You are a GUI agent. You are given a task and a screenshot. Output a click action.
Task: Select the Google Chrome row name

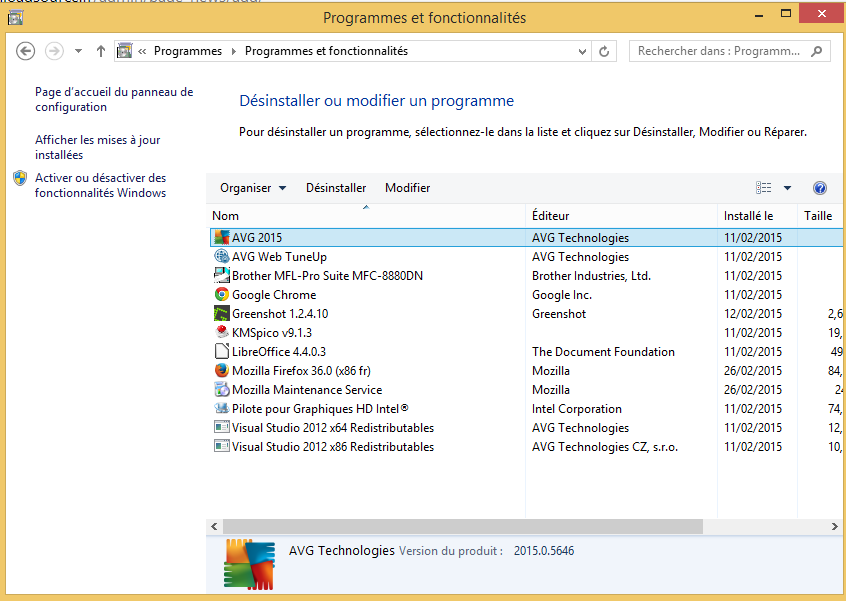click(x=274, y=295)
